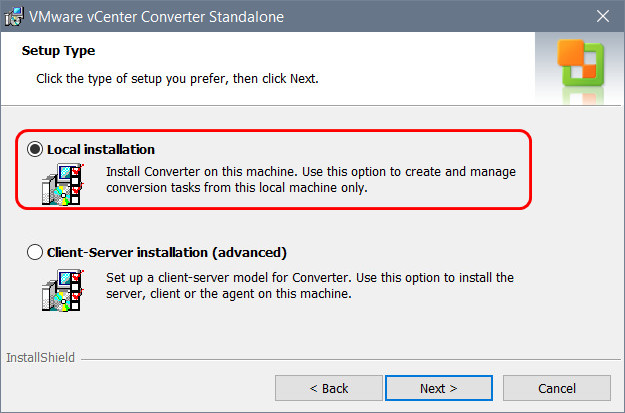
Task: Close the VMware Converter installer window
Action: [x=603, y=16]
